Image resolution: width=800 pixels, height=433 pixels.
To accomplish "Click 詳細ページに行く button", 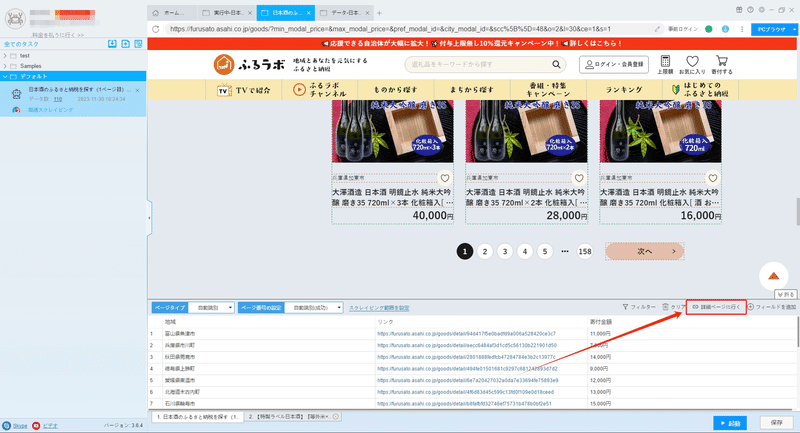I will pyautogui.click(x=716, y=307).
